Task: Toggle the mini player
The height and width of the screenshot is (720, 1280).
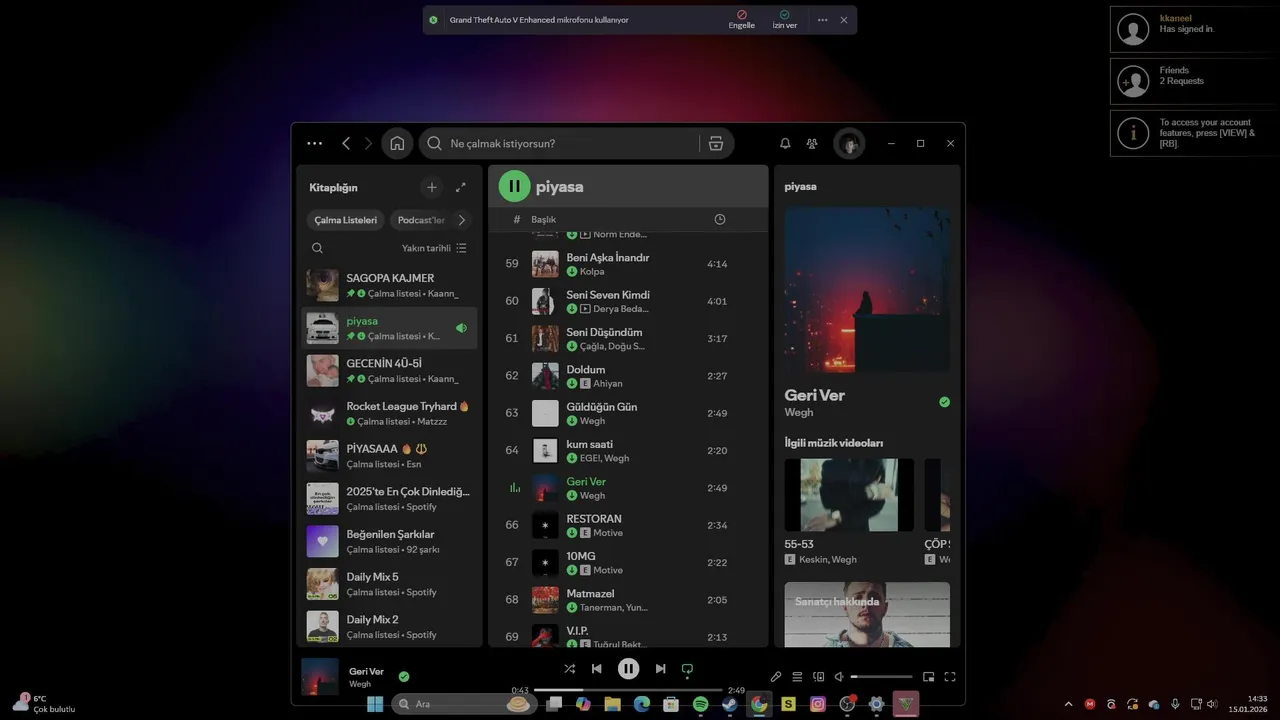Action: pos(929,677)
